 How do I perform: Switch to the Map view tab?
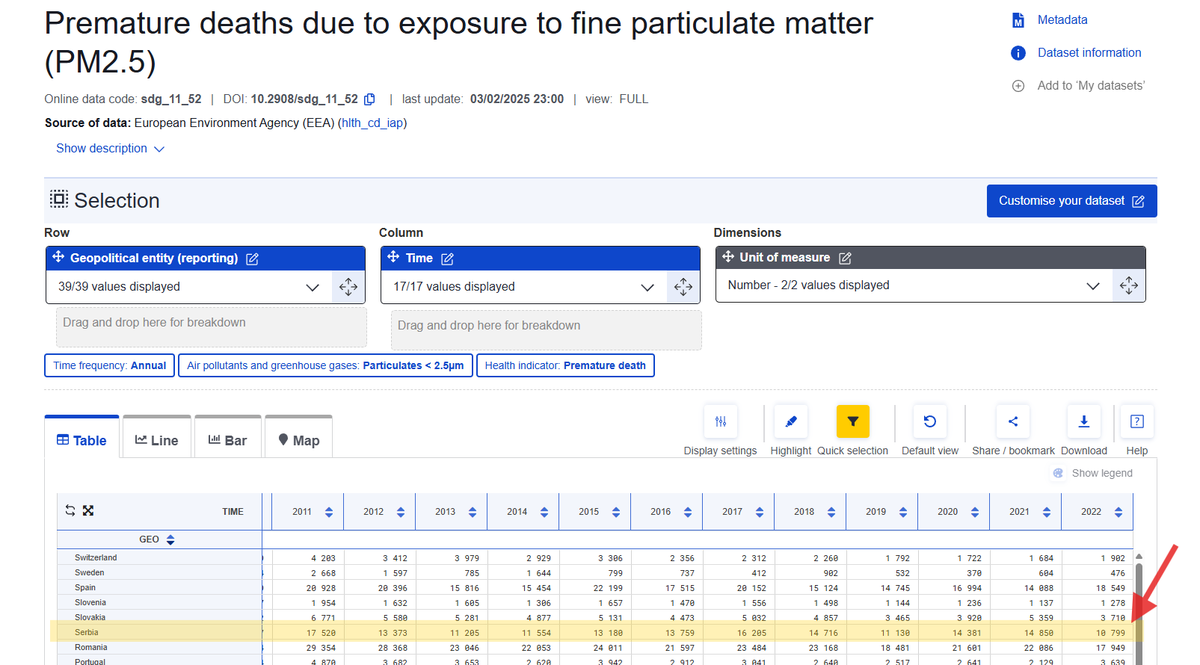(x=298, y=439)
